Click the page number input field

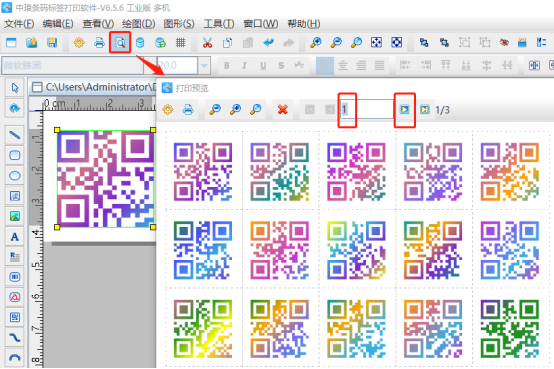click(366, 110)
